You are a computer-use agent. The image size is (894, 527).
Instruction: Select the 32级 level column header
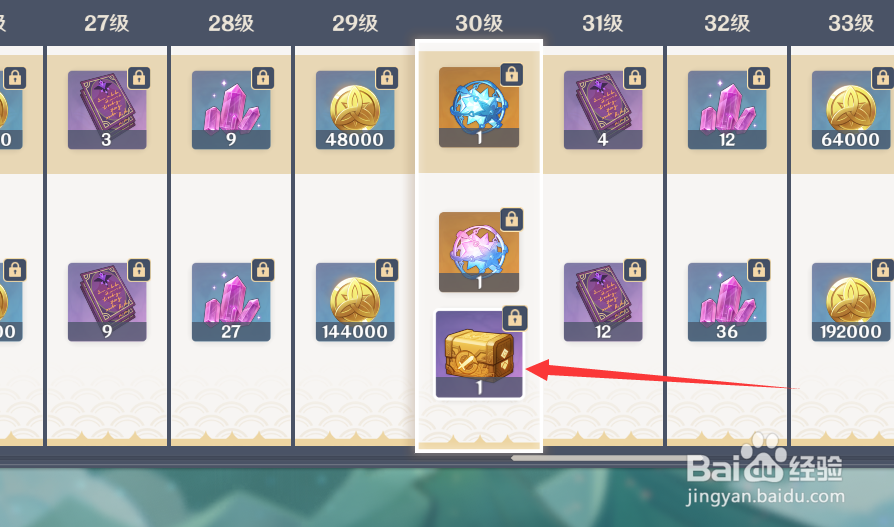tap(727, 23)
